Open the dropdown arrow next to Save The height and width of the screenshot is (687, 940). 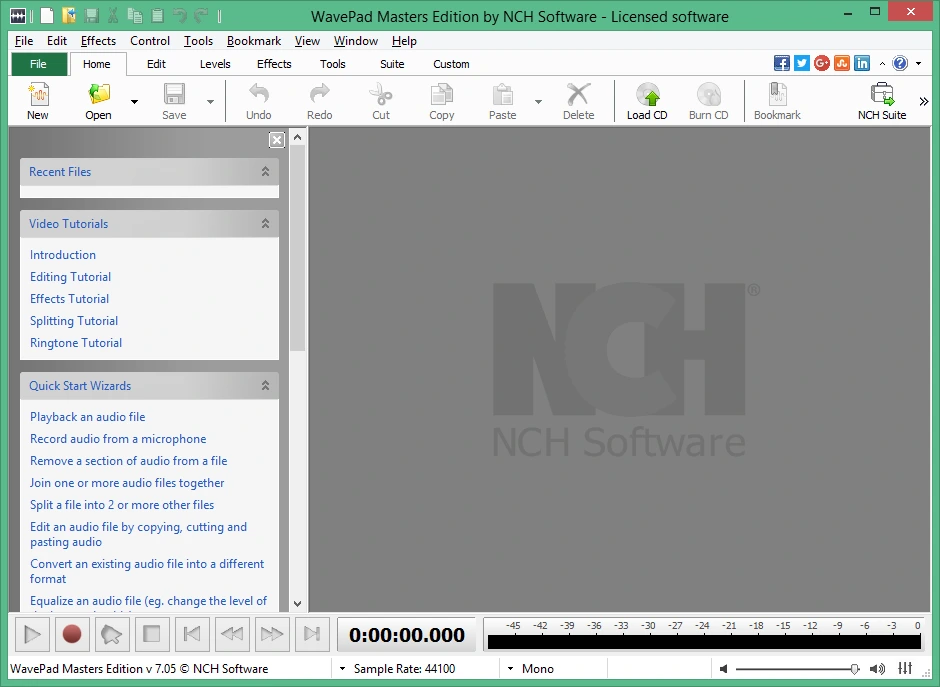click(210, 102)
